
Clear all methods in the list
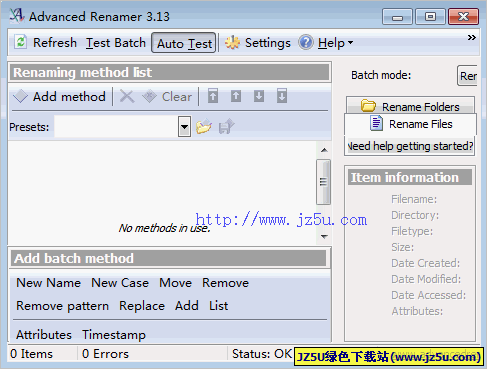coord(167,97)
